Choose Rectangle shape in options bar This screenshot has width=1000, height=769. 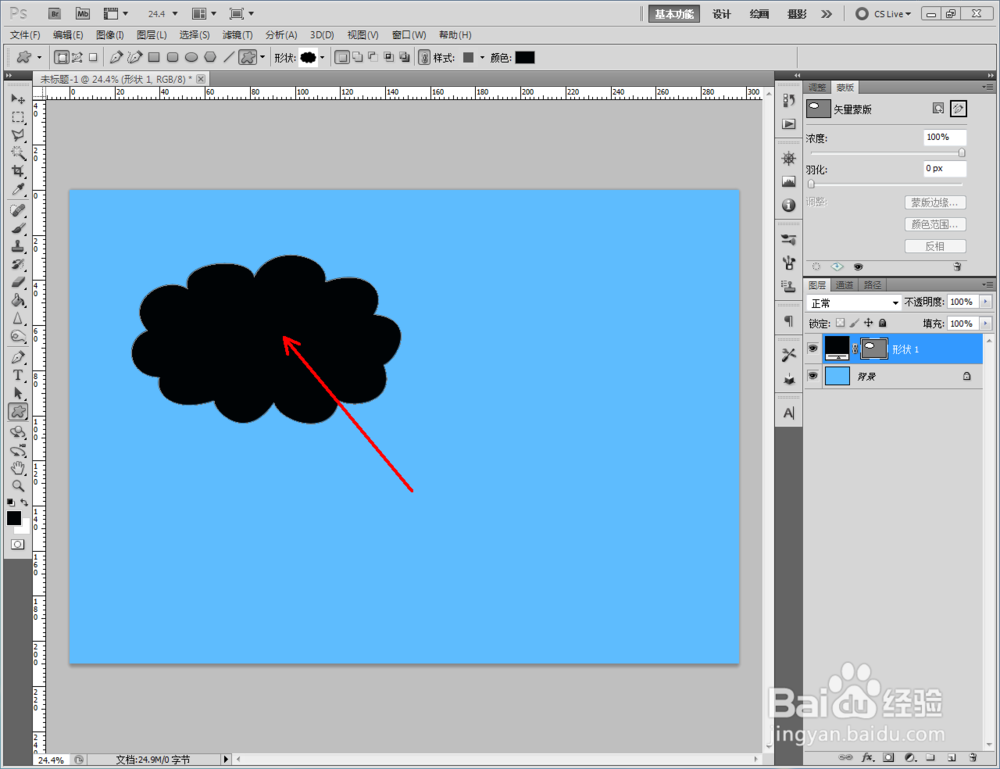pyautogui.click(x=154, y=57)
